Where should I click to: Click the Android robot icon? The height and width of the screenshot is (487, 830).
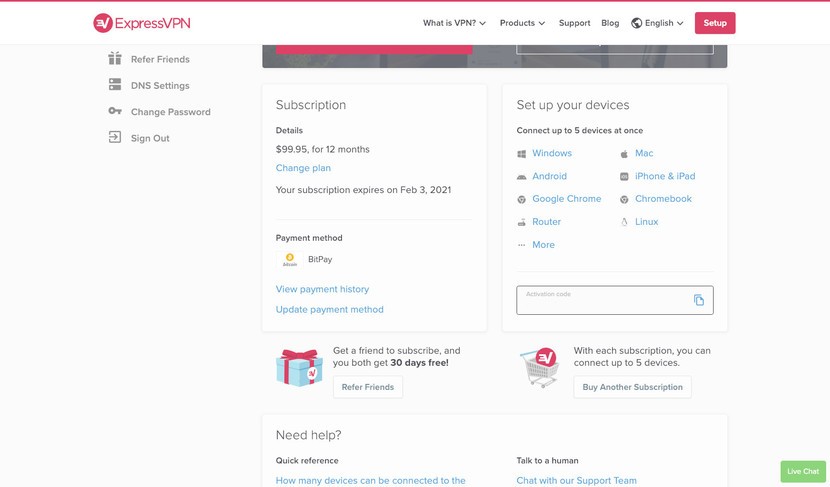[521, 177]
